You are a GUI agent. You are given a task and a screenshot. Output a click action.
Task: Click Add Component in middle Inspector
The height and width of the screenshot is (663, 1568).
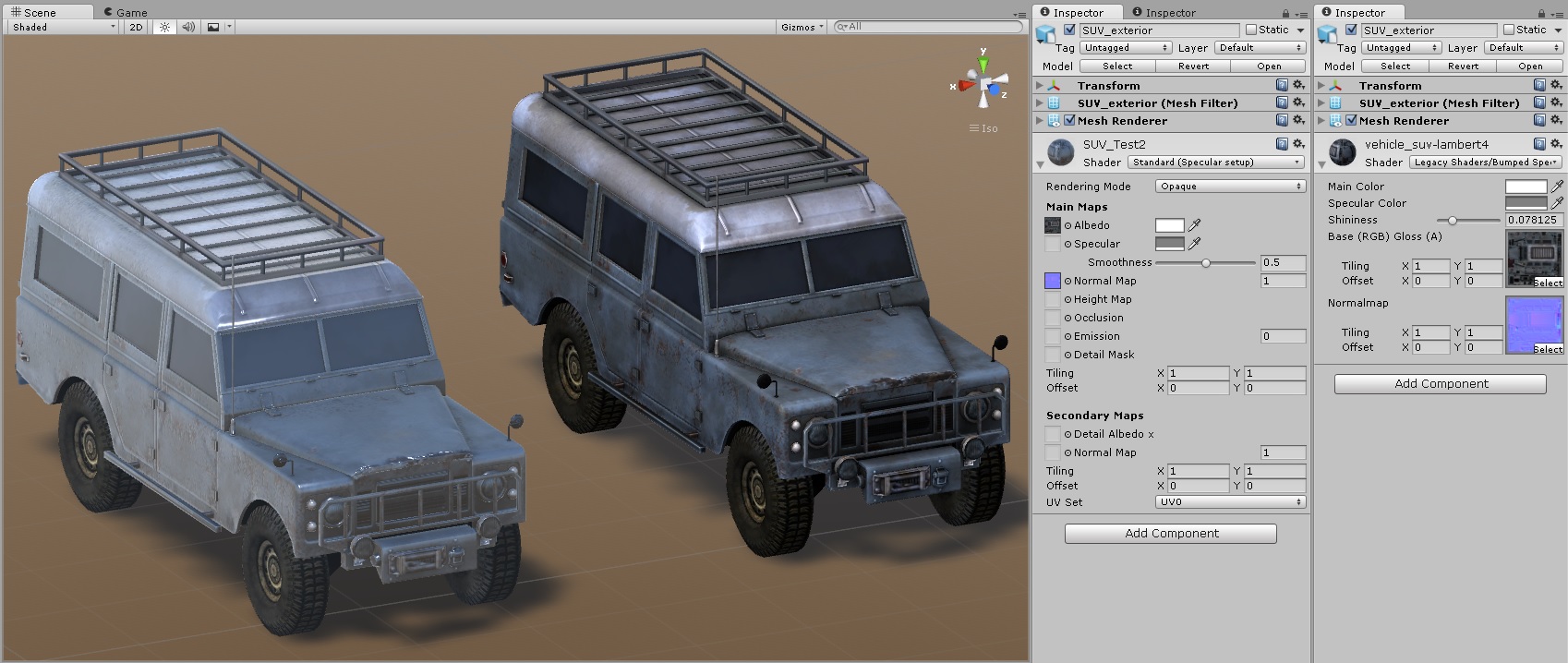[x=1171, y=533]
